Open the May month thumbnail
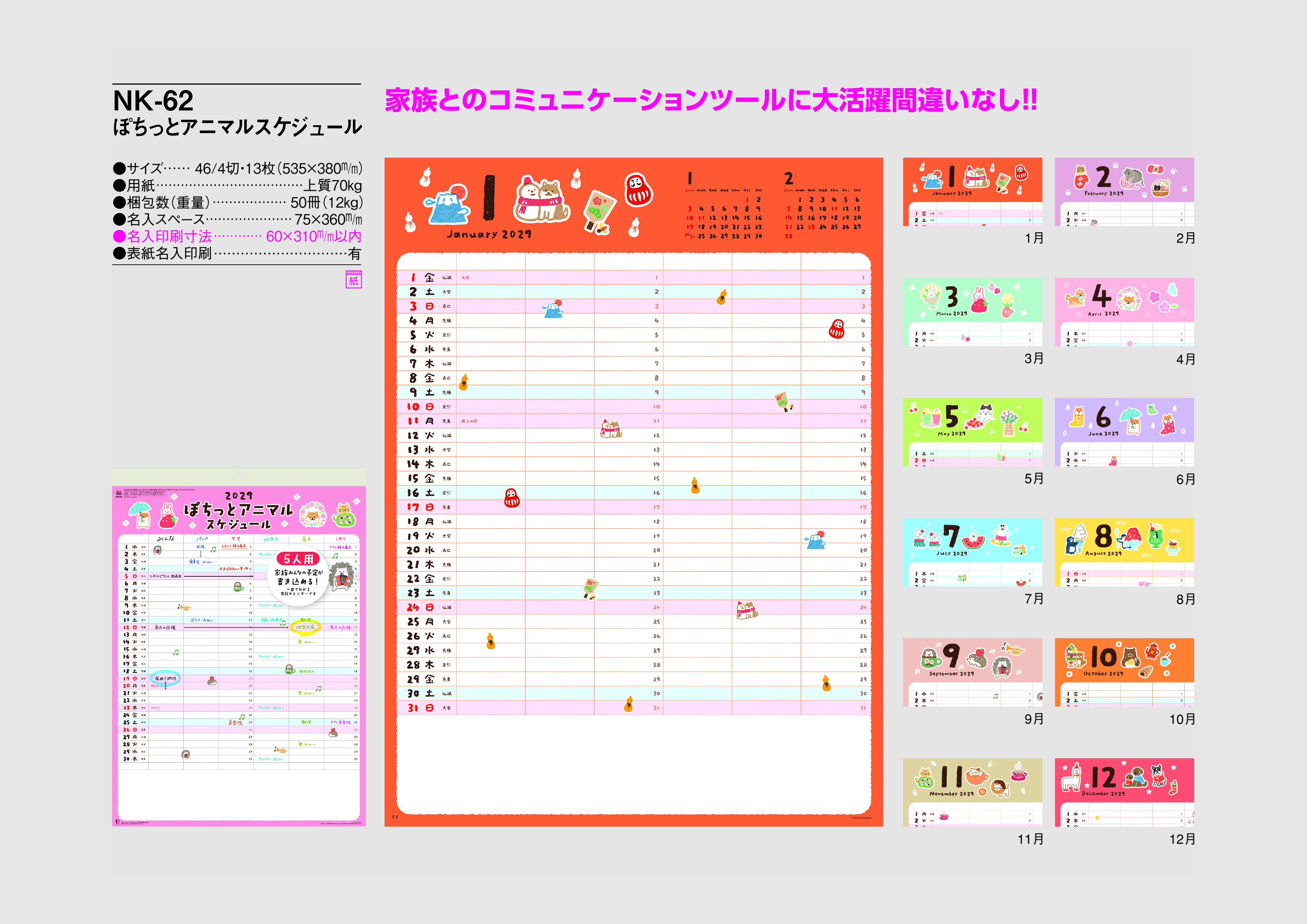Screen dimensions: 1307x924 (972, 432)
